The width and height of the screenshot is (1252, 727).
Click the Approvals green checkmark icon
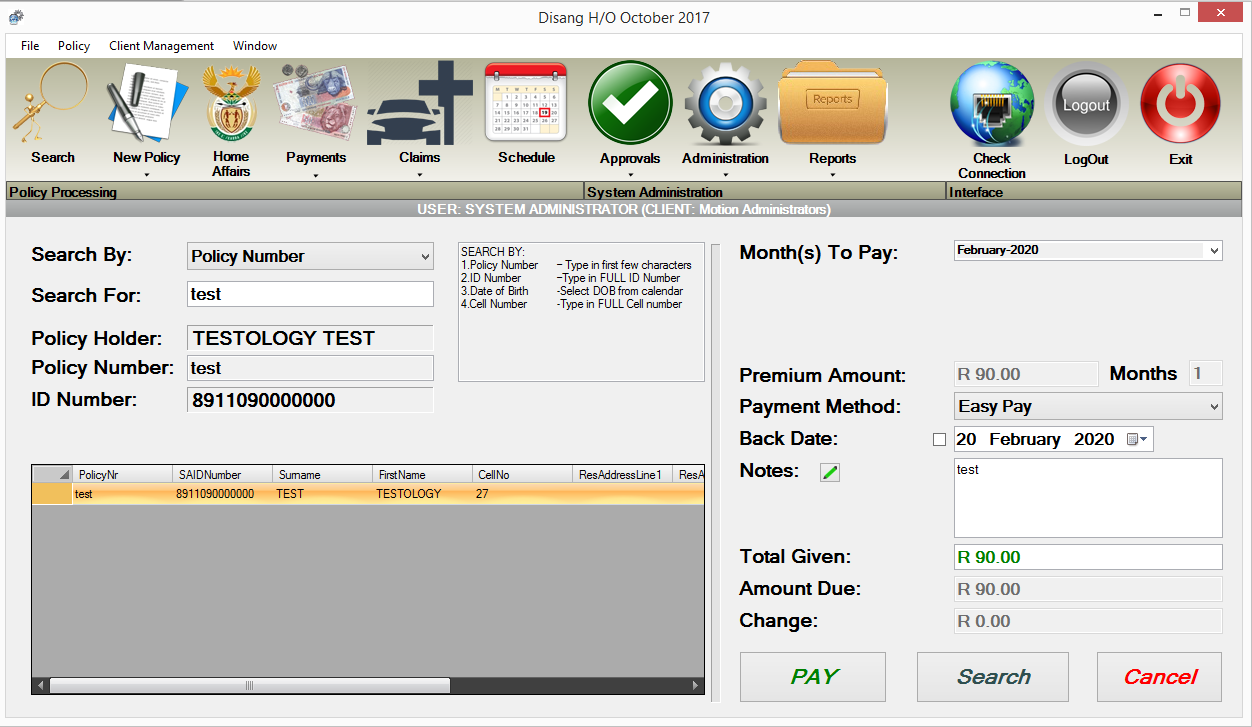click(630, 105)
